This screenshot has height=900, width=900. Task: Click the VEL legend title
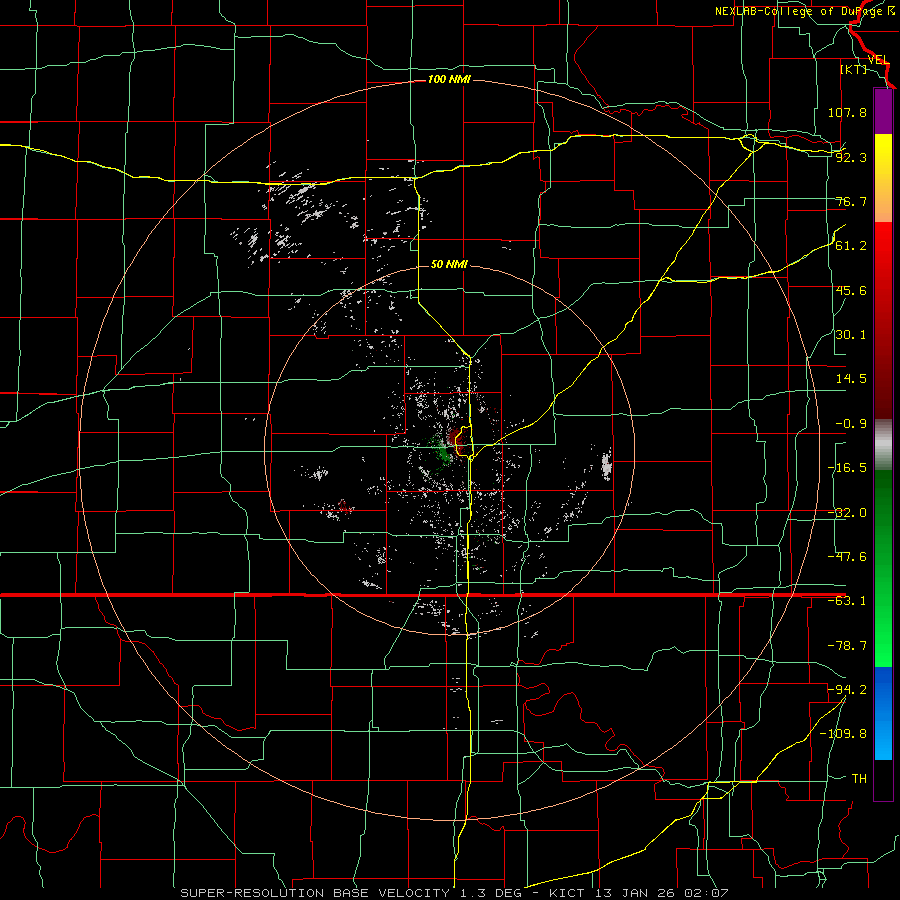pyautogui.click(x=879, y=60)
